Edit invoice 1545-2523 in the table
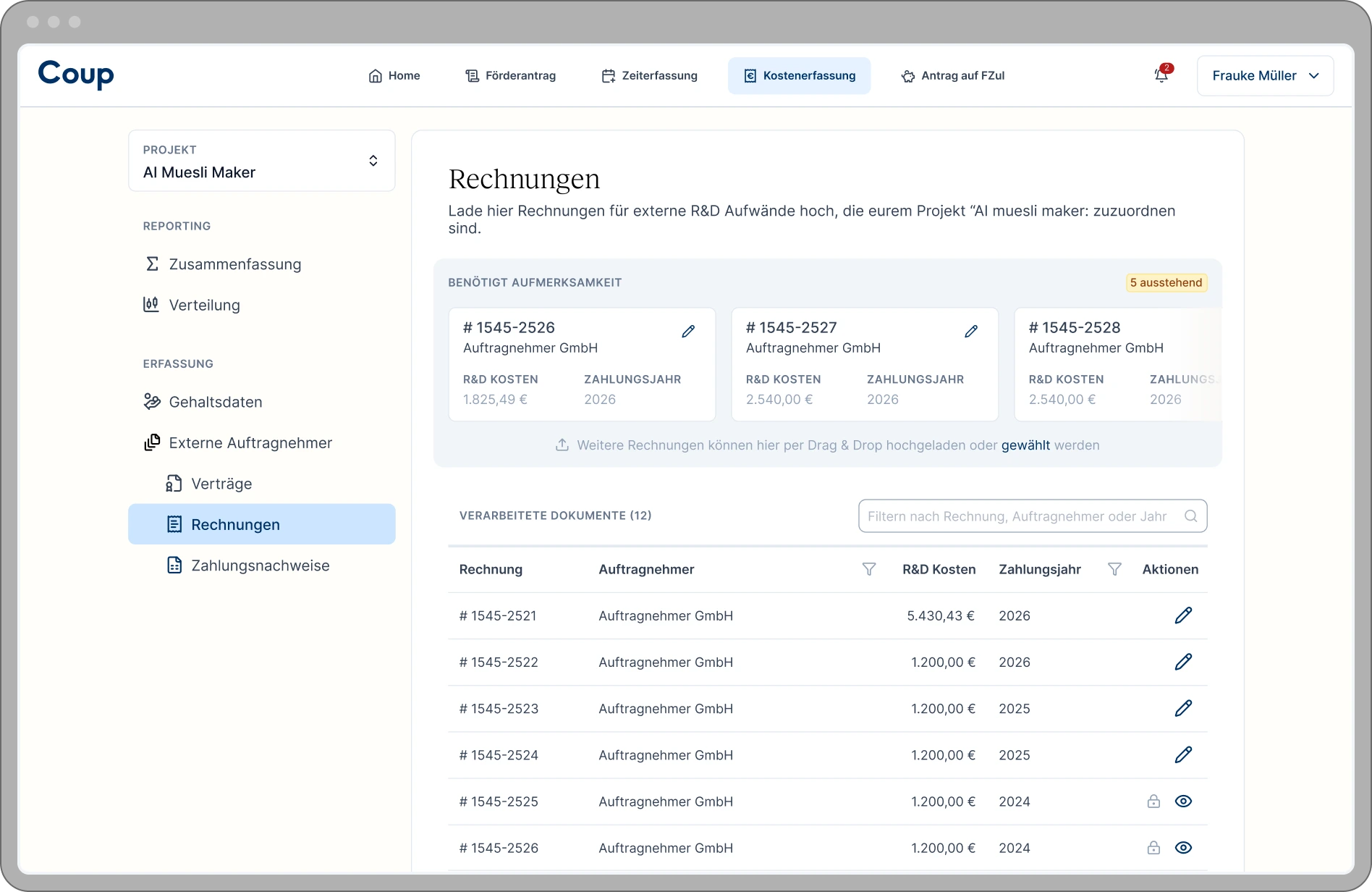 point(1183,708)
